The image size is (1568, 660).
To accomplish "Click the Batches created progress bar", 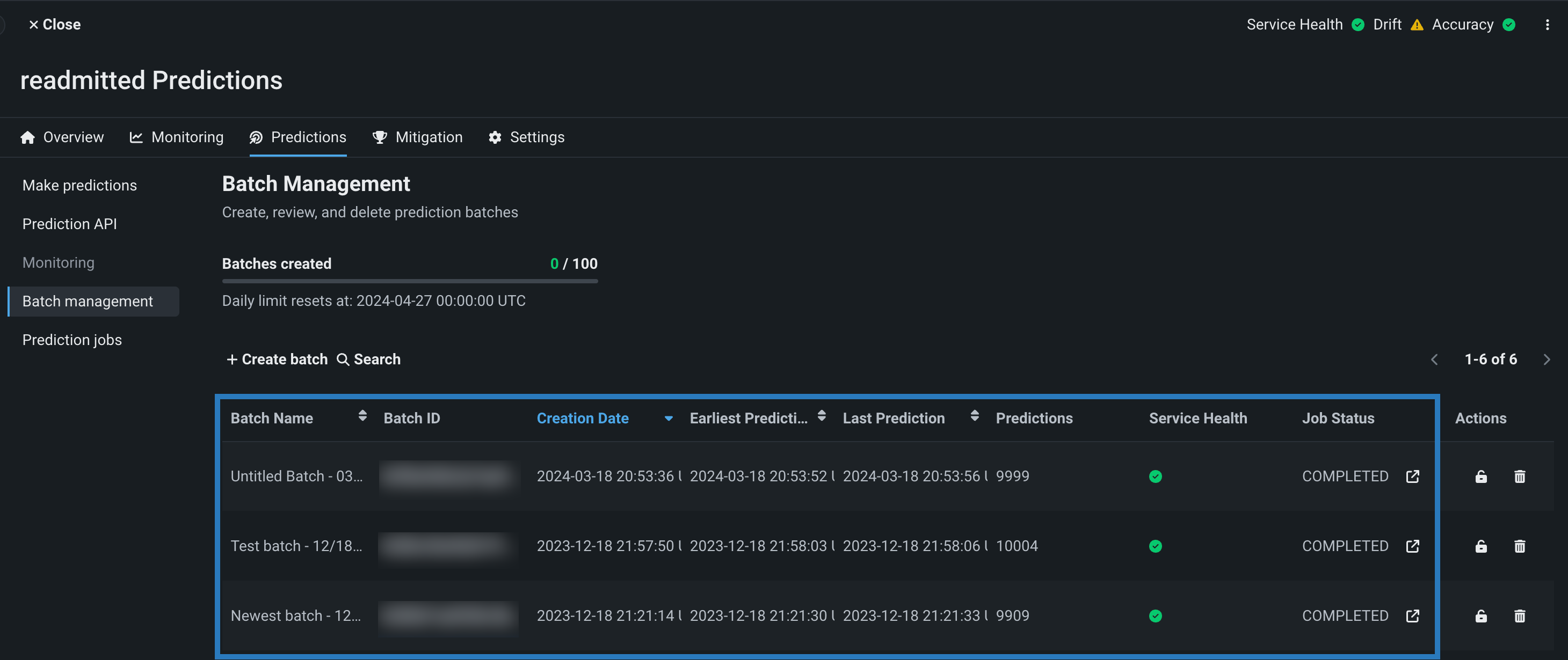I will click(410, 281).
